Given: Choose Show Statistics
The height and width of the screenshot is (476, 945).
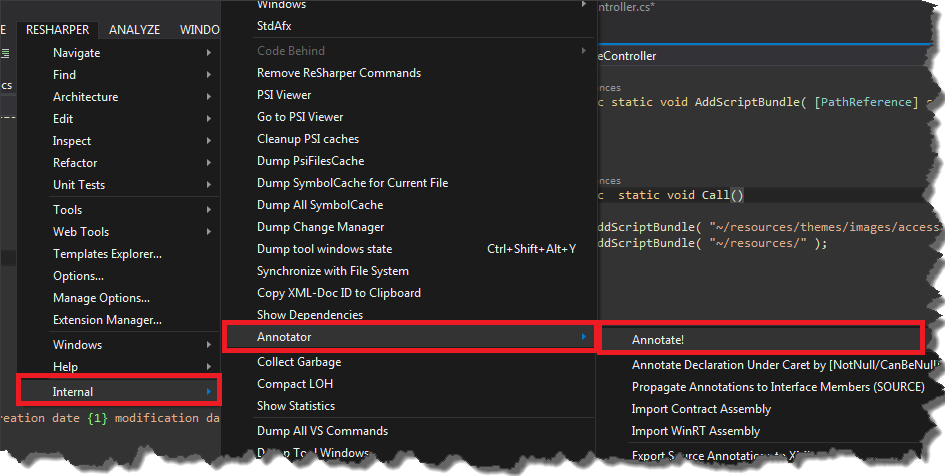Looking at the screenshot, I should tap(409, 406).
